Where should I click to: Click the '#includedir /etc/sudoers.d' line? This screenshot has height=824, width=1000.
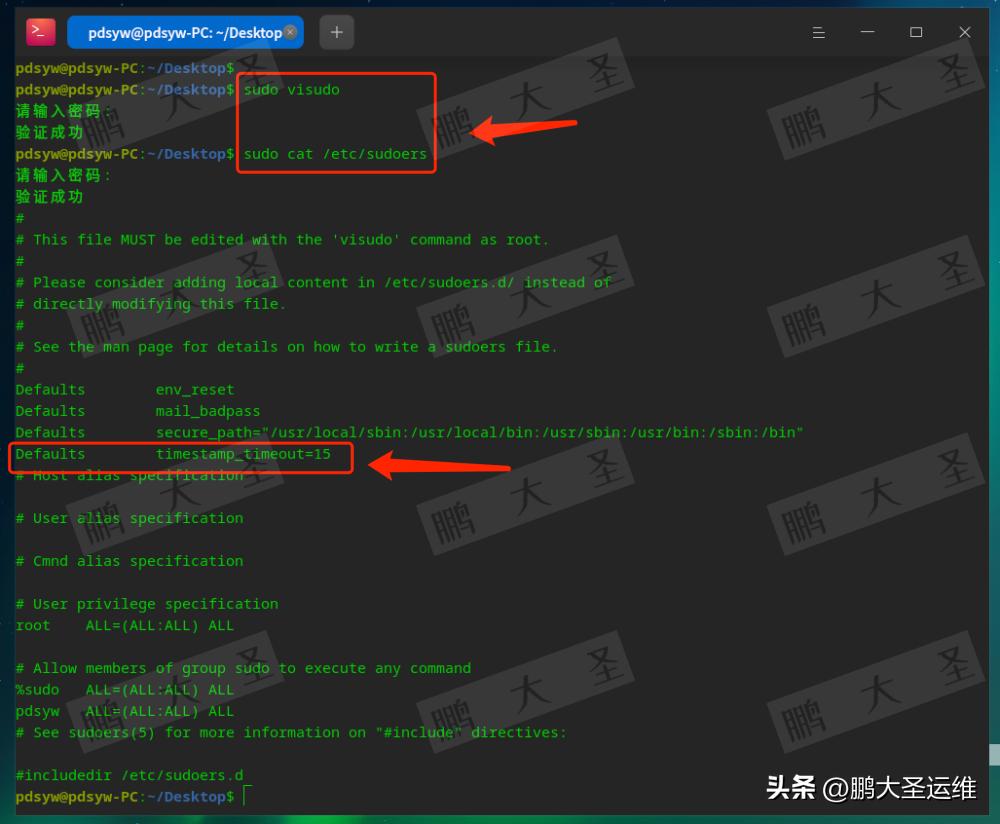coord(129,776)
